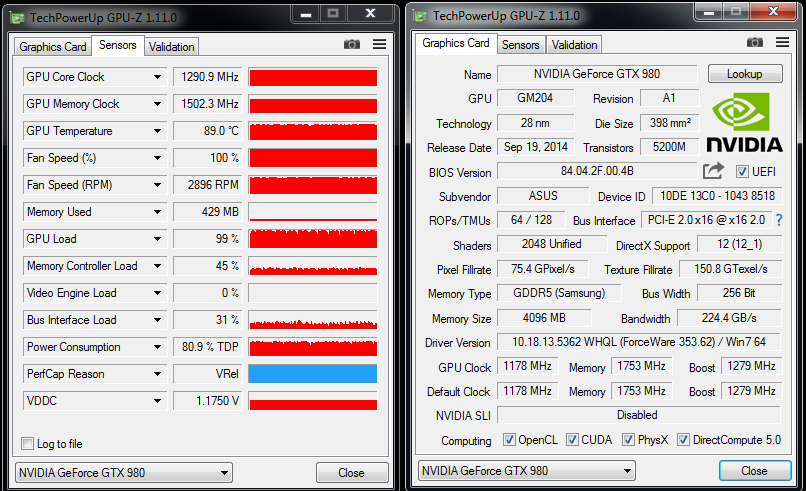
Task: Click the Subvendor ASUS field
Action: 543,196
